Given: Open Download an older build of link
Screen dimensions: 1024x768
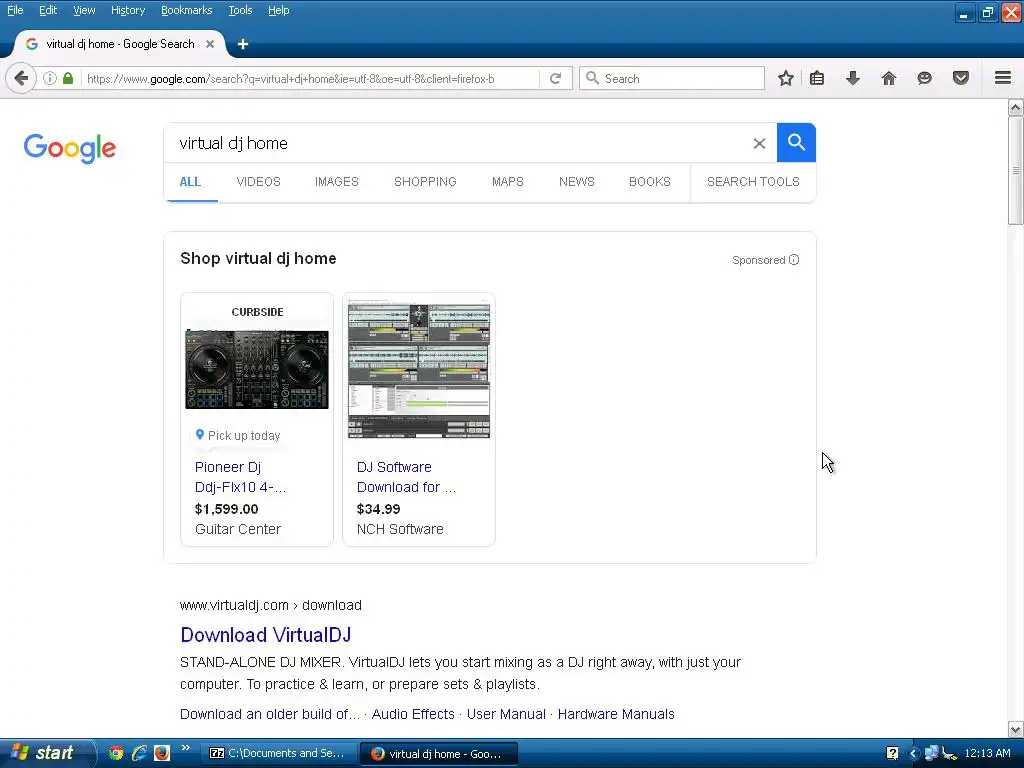Looking at the screenshot, I should tap(270, 714).
